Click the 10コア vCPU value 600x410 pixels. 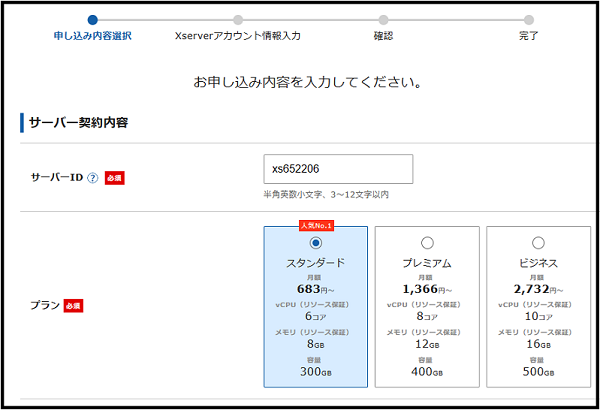[538, 316]
